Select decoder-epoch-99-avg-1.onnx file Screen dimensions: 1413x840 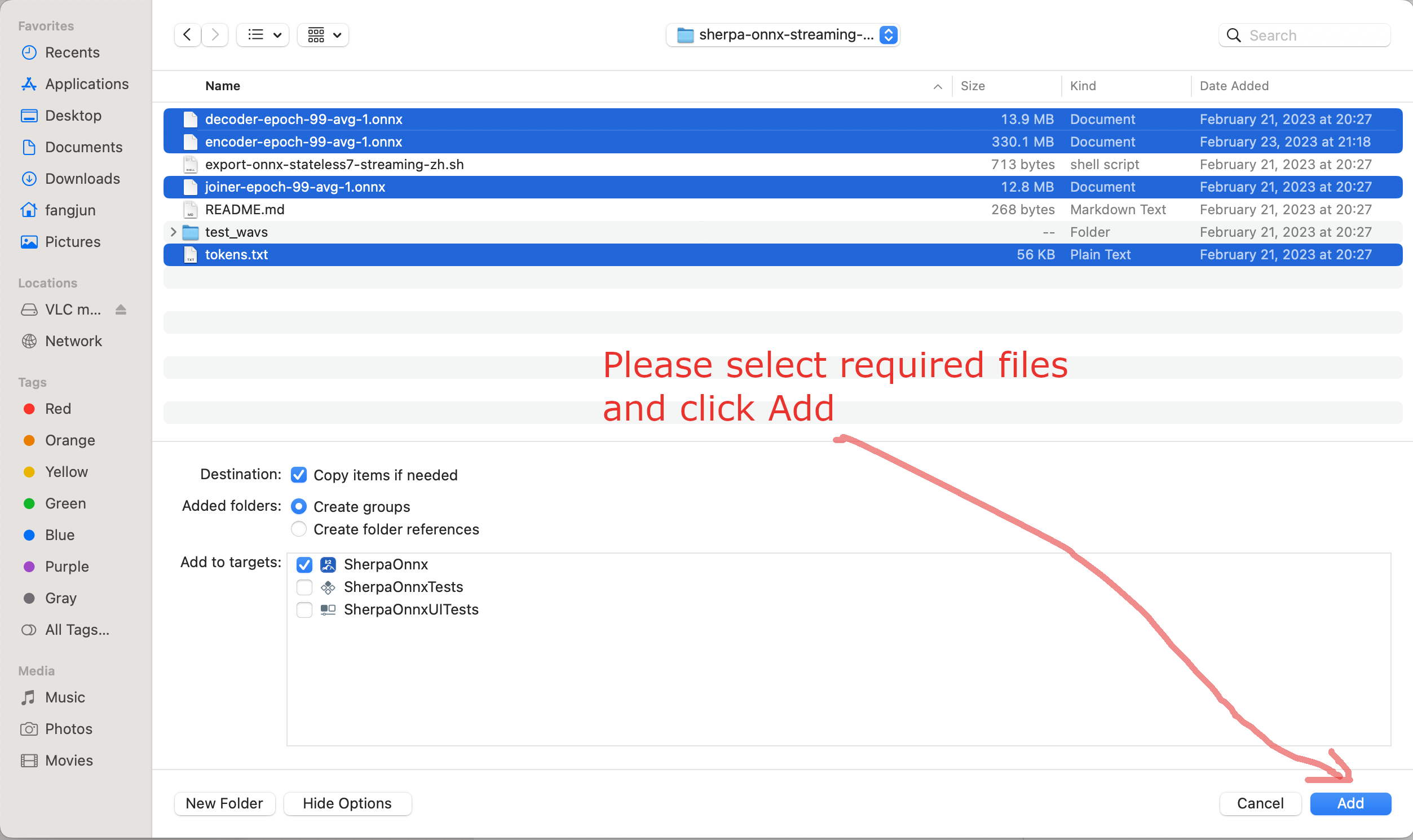click(x=783, y=120)
